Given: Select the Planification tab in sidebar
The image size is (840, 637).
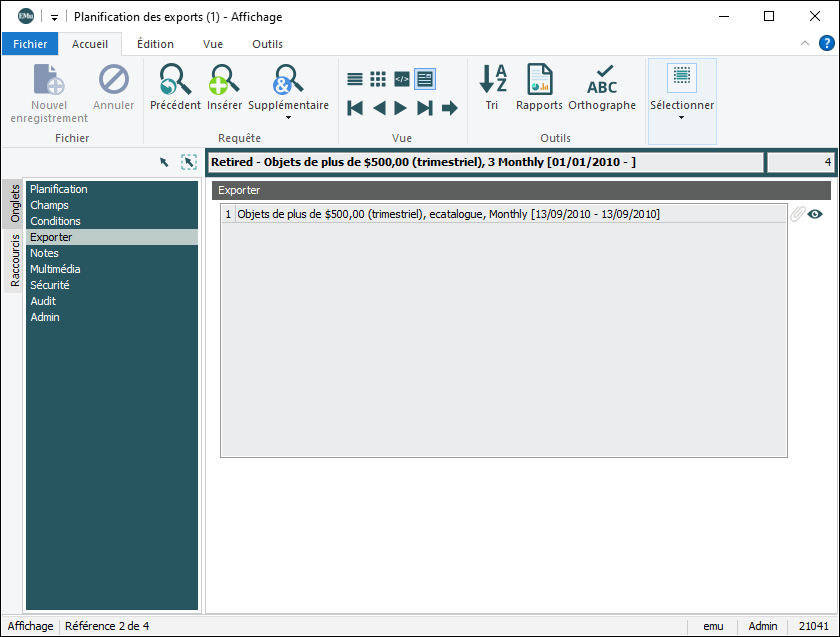Looking at the screenshot, I should 59,189.
